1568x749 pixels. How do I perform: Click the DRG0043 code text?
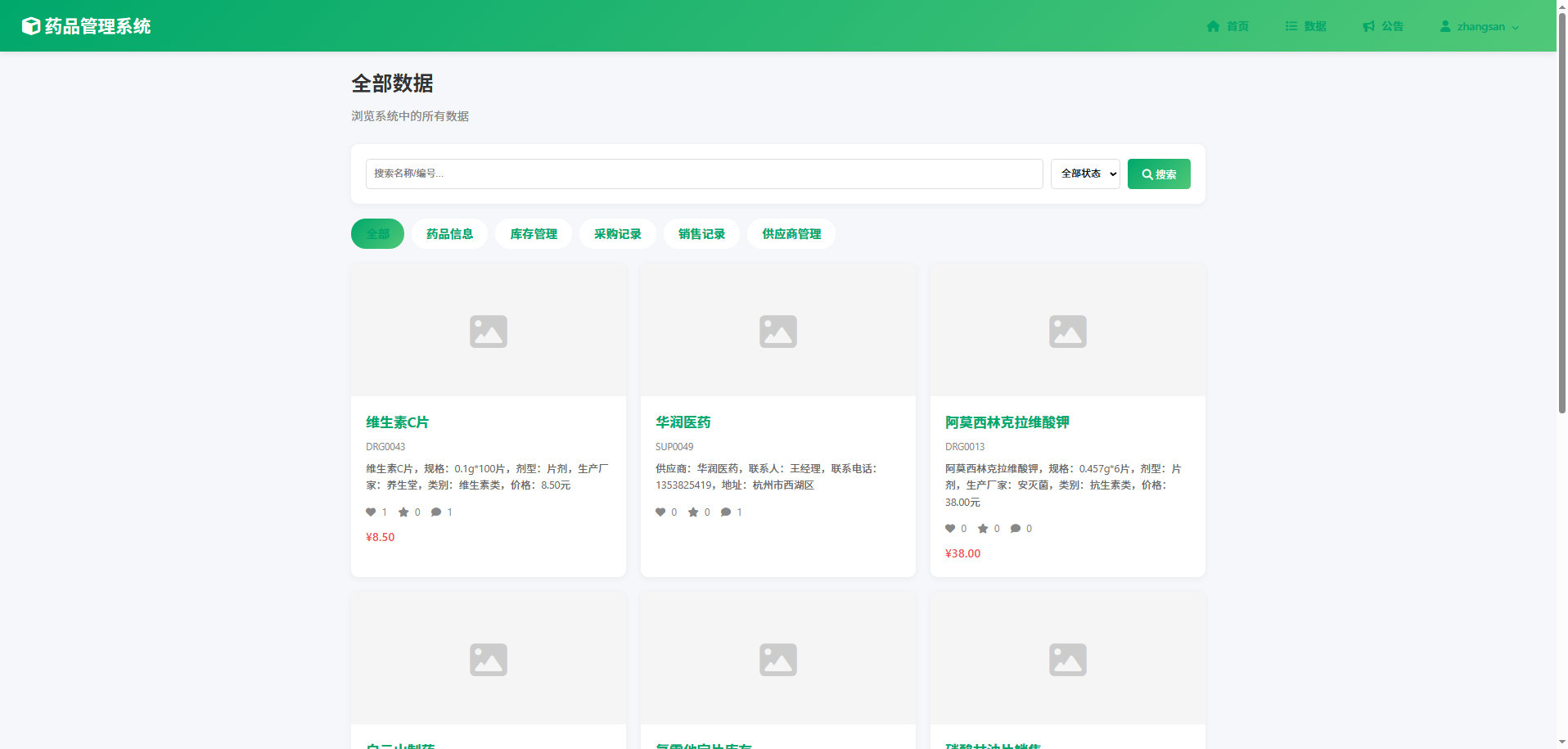pyautogui.click(x=385, y=447)
